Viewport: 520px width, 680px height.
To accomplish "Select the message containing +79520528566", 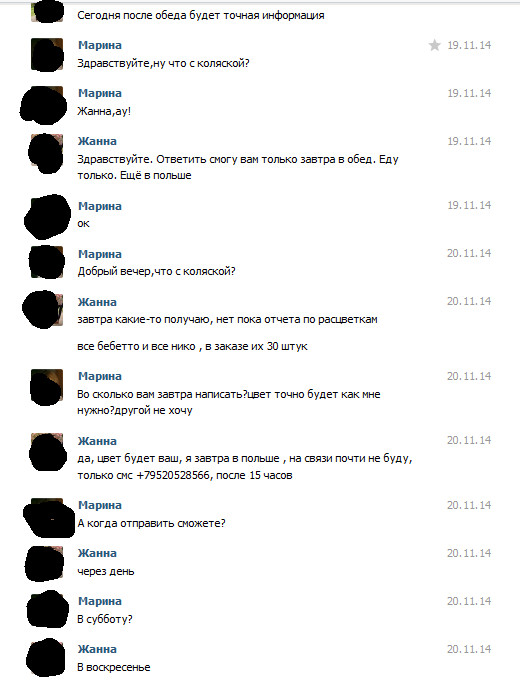I will pyautogui.click(x=245, y=467).
